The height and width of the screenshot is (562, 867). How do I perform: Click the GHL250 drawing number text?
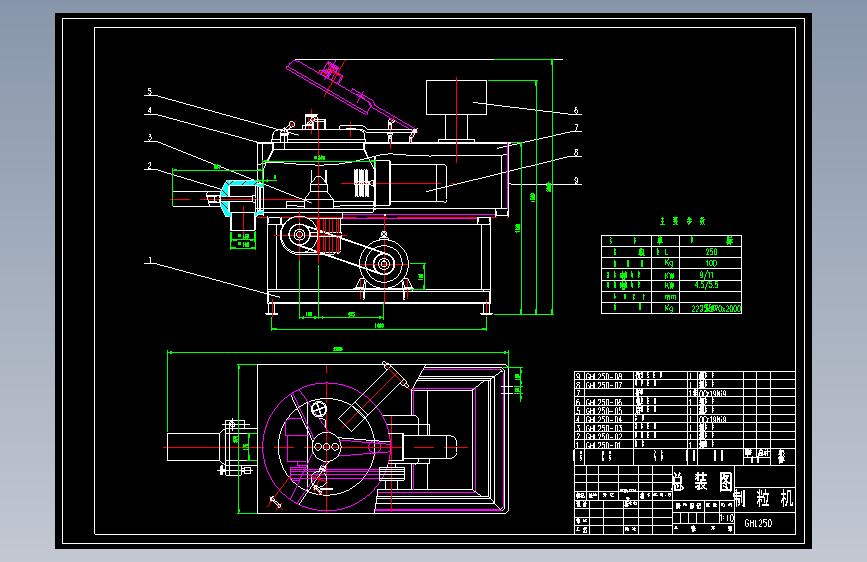click(758, 523)
